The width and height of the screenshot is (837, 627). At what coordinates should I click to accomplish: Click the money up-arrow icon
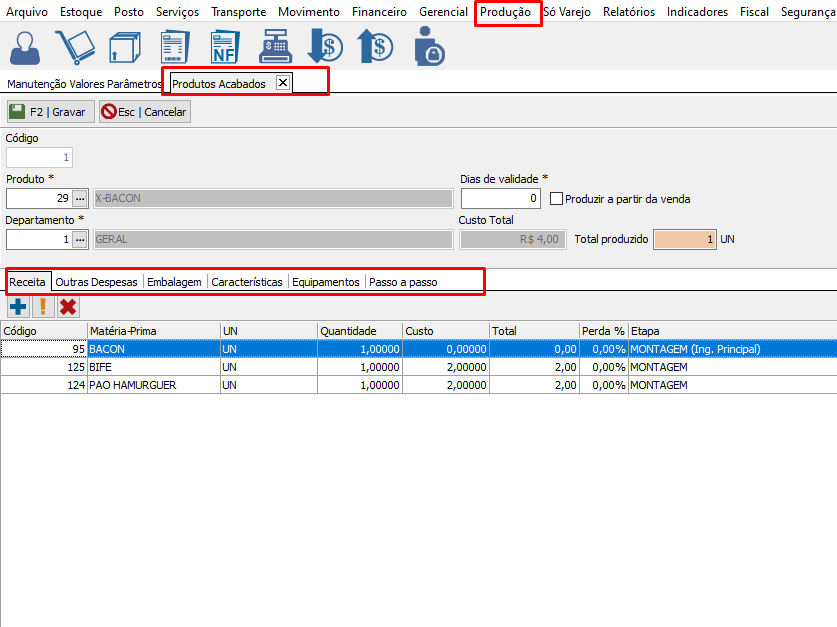(x=375, y=47)
